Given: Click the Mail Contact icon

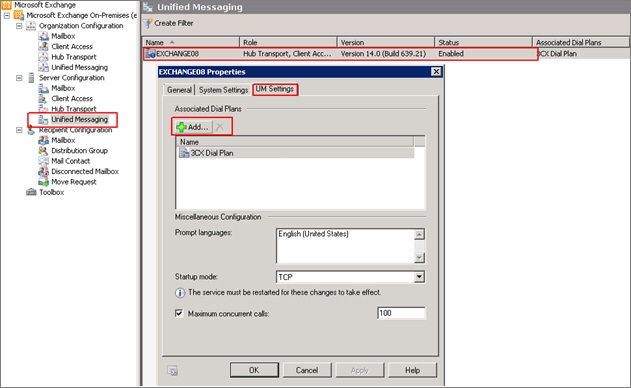Looking at the screenshot, I should (x=43, y=161).
